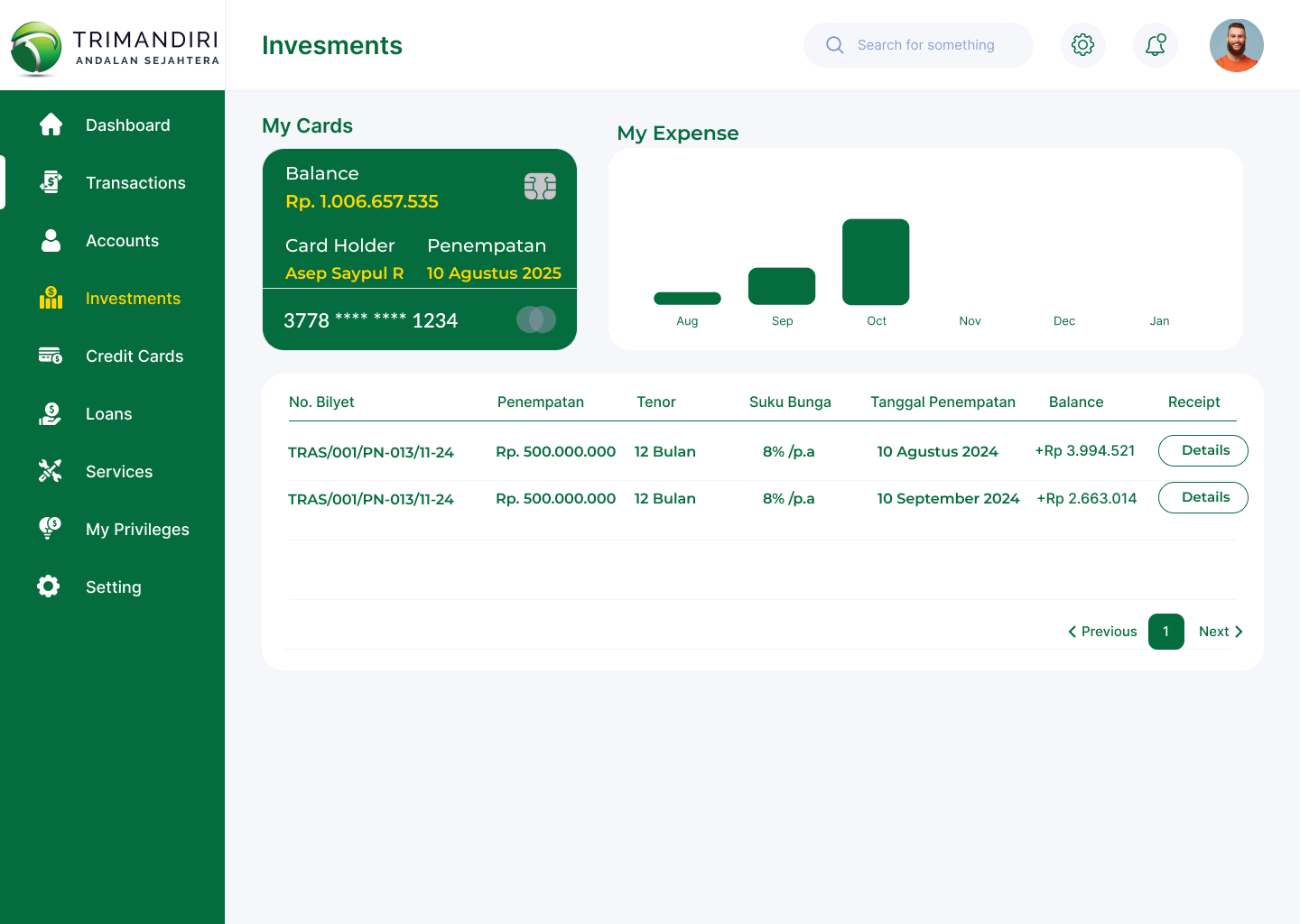
Task: Click the green balance card
Action: point(420,249)
